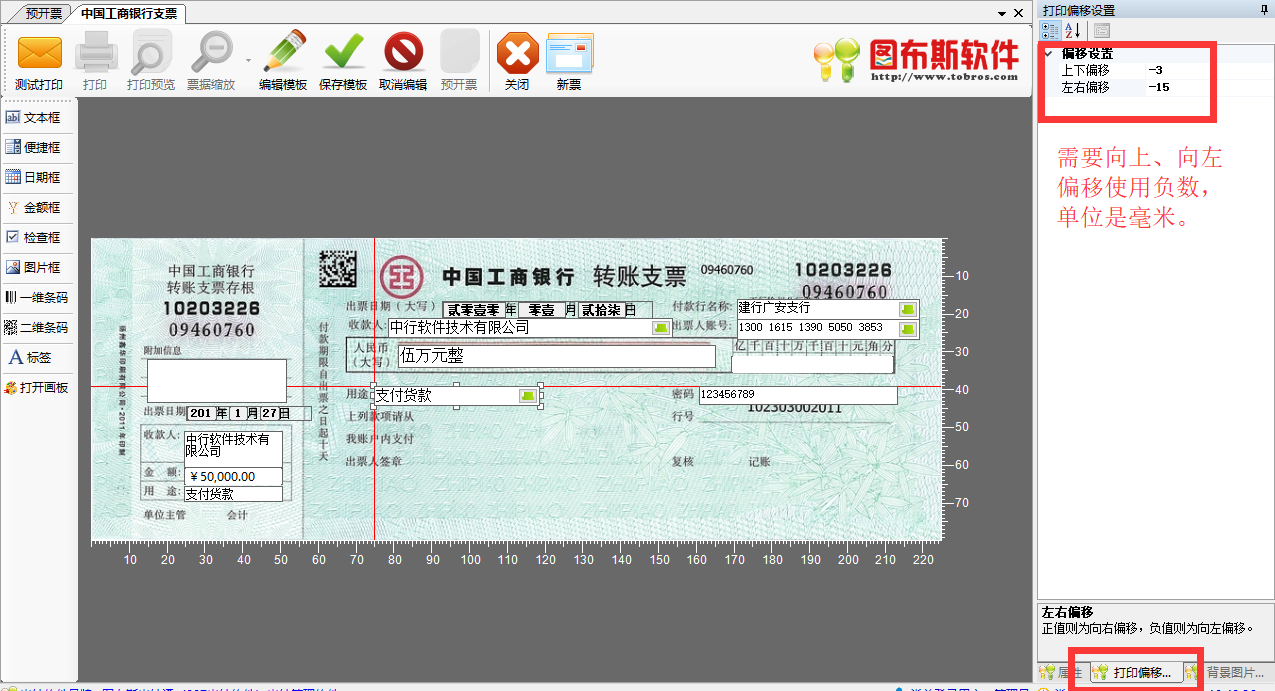Select the 日期框 tool
This screenshot has width=1275, height=691.
pos(40,176)
